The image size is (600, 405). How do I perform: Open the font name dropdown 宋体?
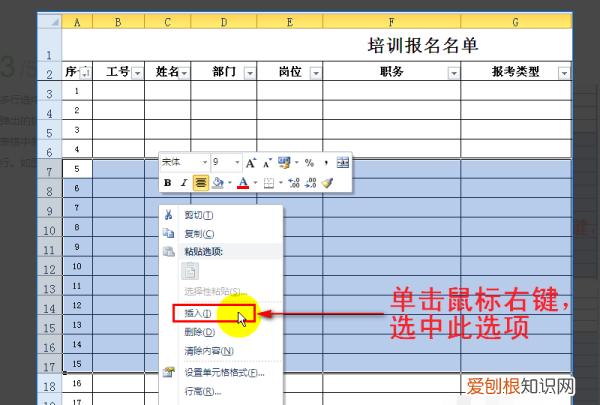(x=205, y=163)
